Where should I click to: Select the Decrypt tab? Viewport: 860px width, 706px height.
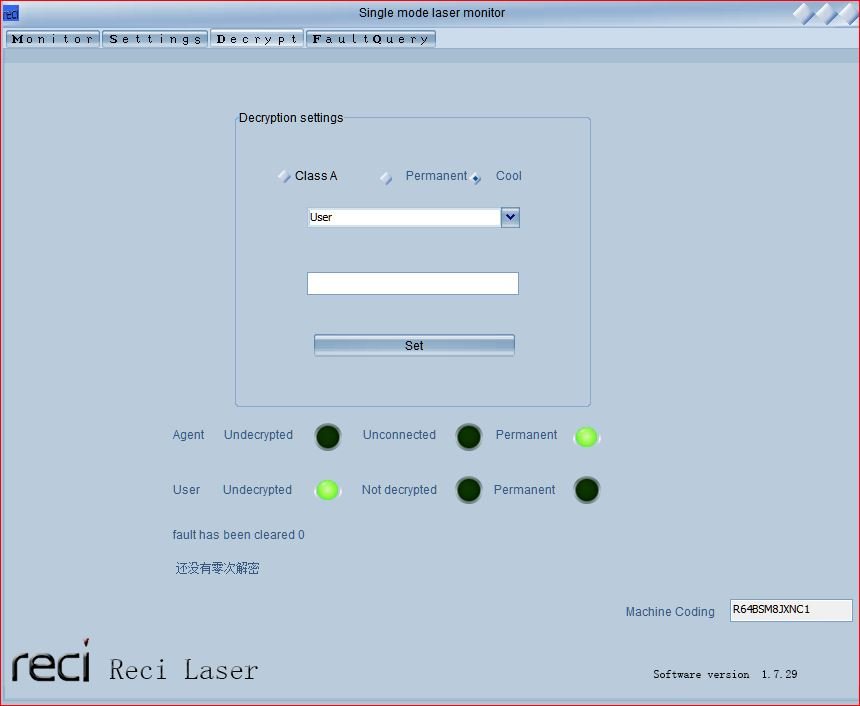(257, 39)
